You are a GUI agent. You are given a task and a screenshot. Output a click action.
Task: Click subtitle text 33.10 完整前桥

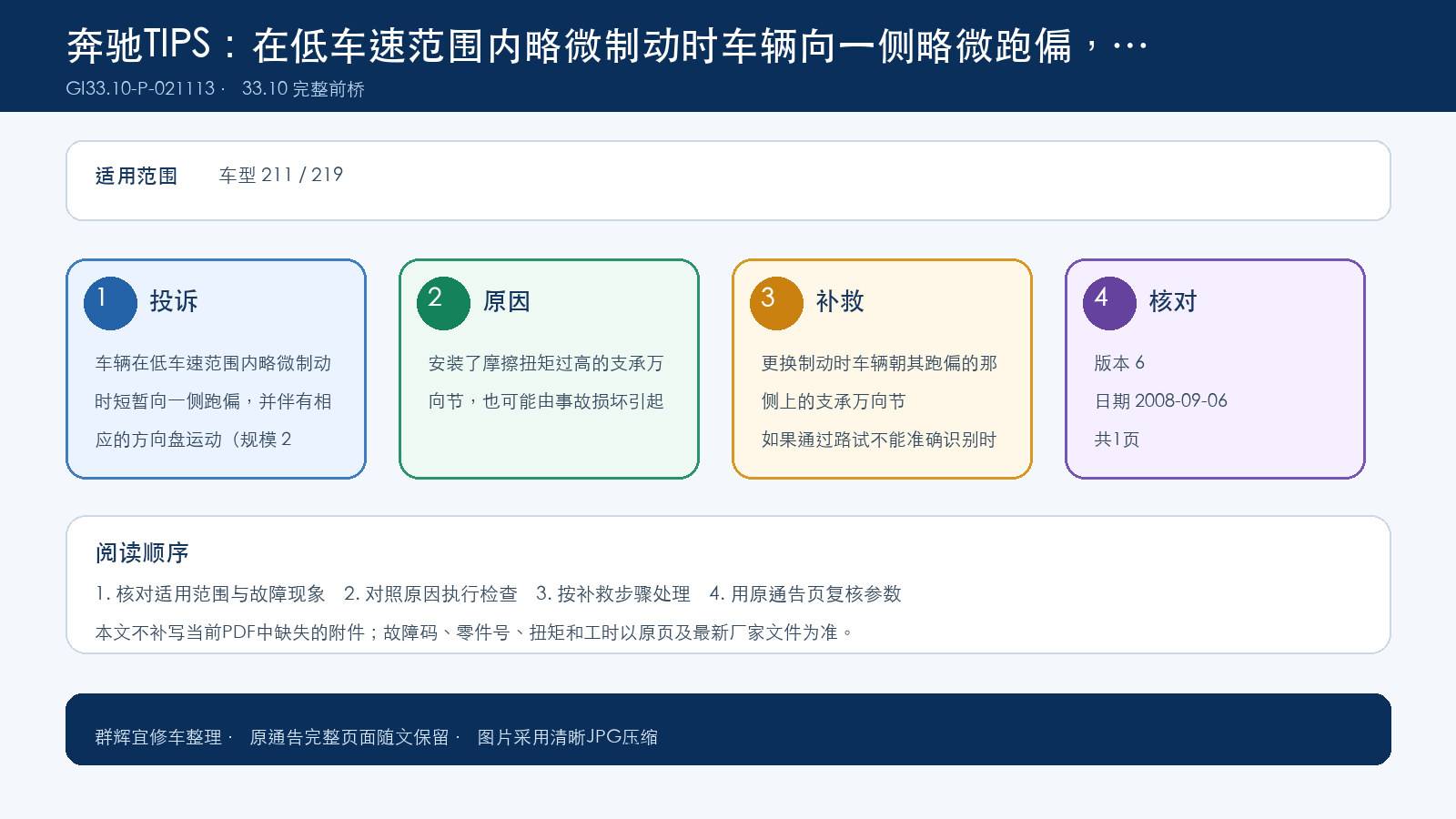[303, 88]
